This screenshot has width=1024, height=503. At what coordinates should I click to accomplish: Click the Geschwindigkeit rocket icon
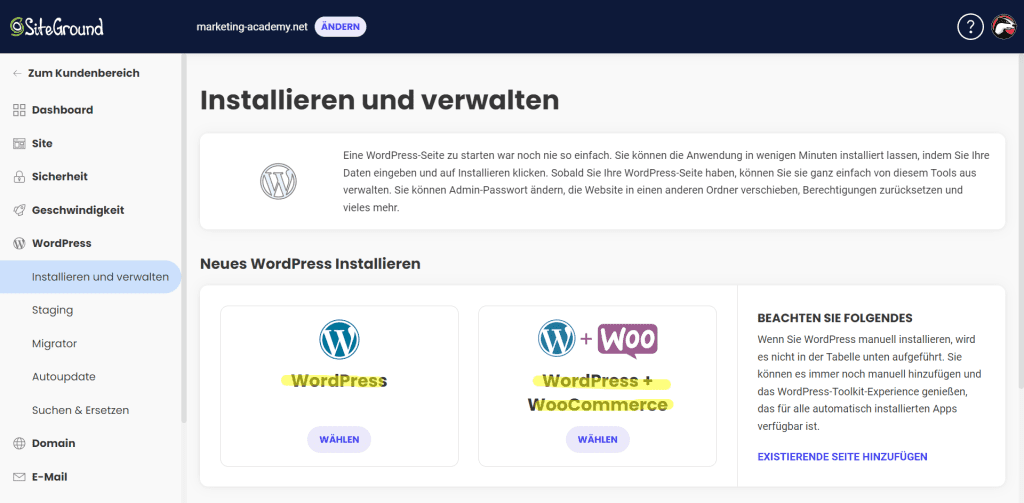[19, 210]
